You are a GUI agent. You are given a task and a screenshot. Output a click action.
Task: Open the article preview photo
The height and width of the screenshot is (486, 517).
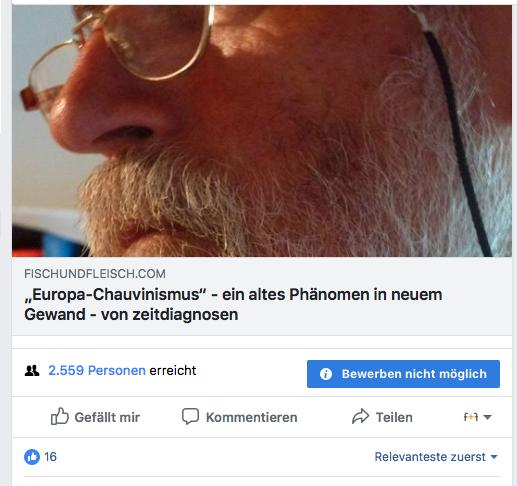(262, 131)
